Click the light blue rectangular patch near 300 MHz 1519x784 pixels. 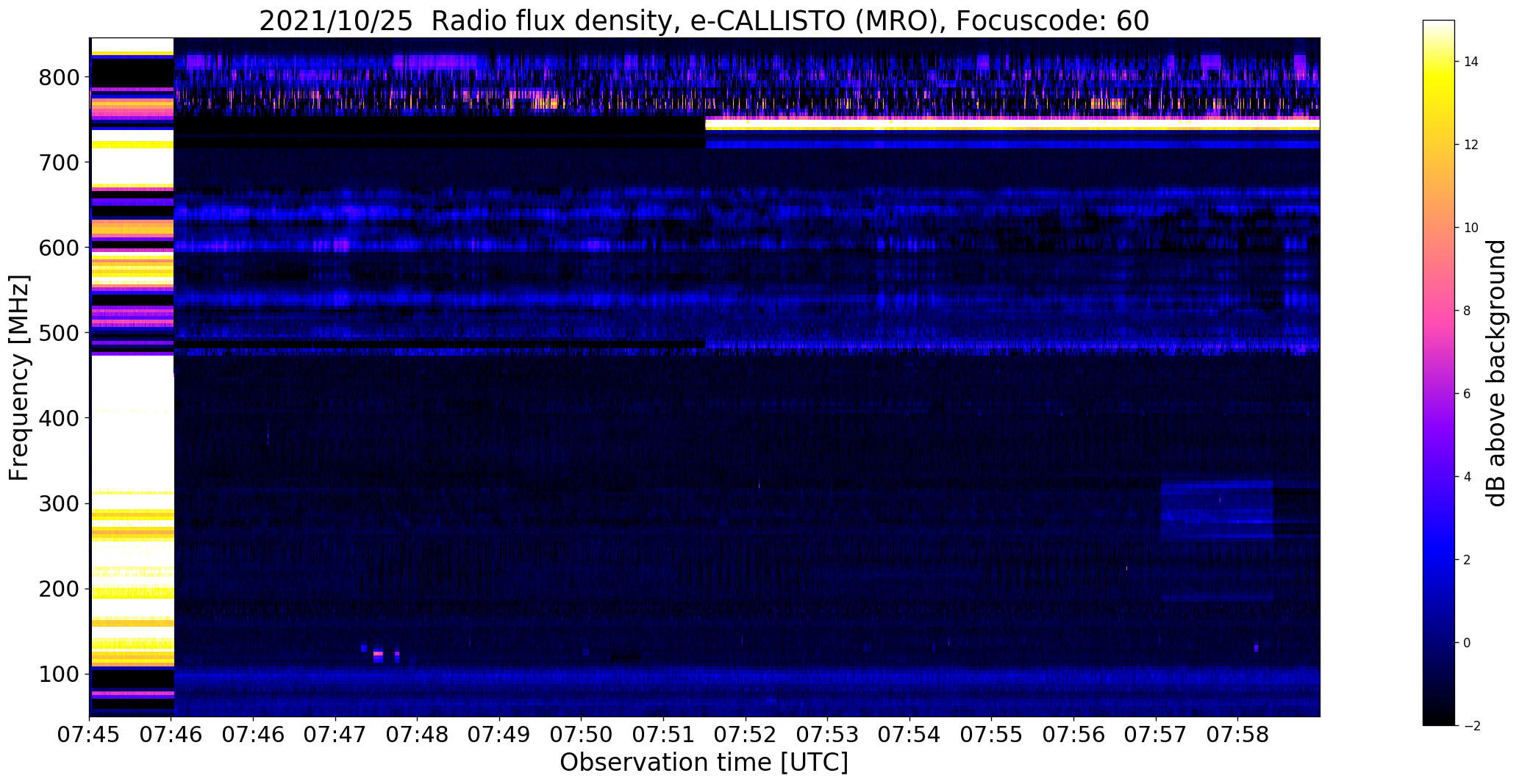tap(1217, 510)
